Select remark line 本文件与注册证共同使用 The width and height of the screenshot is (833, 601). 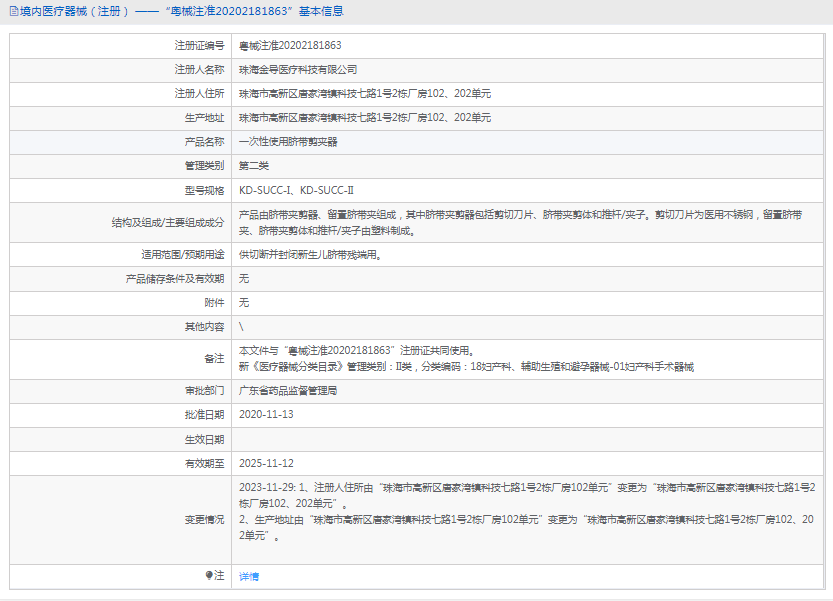[x=357, y=351]
